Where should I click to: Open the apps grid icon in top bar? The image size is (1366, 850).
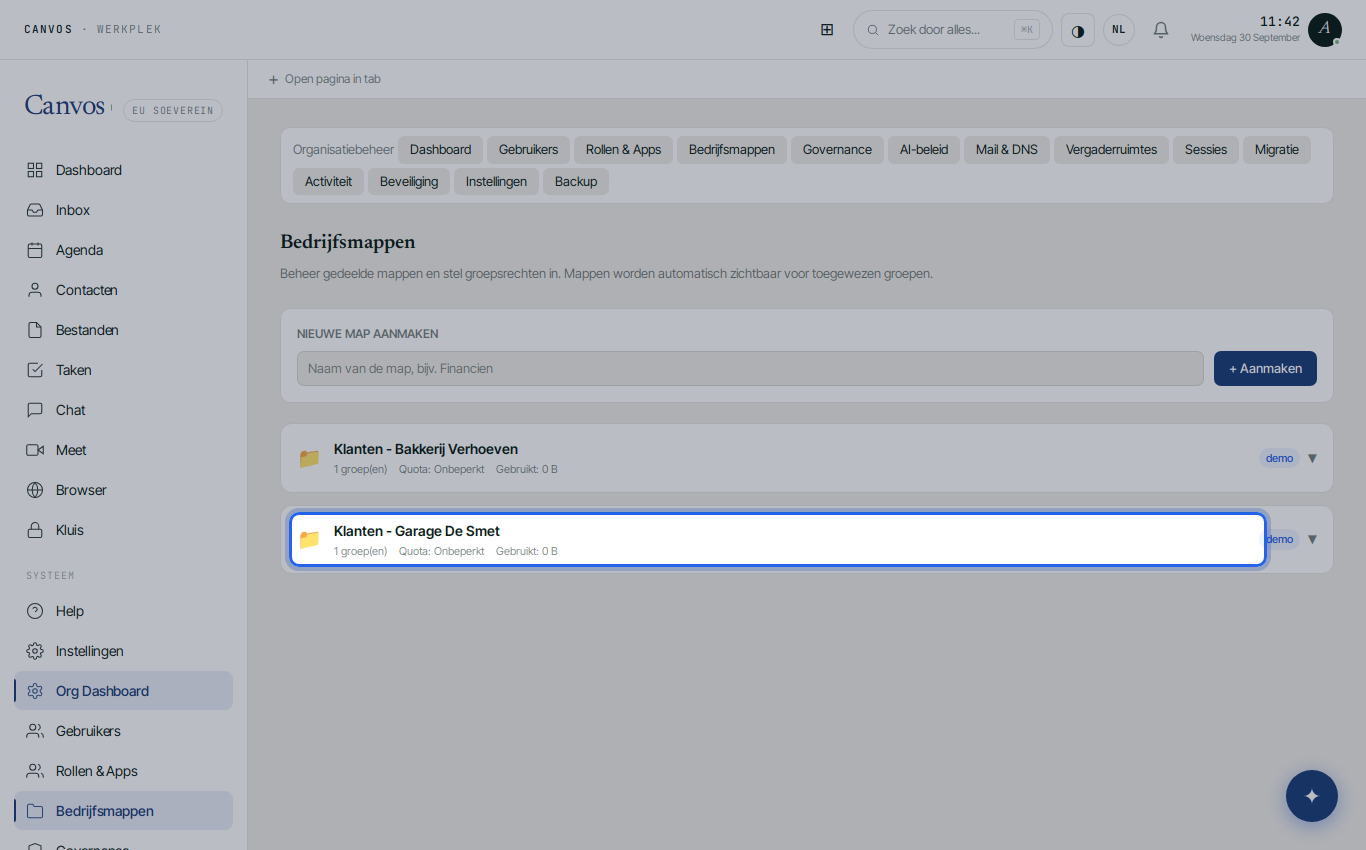pos(827,30)
